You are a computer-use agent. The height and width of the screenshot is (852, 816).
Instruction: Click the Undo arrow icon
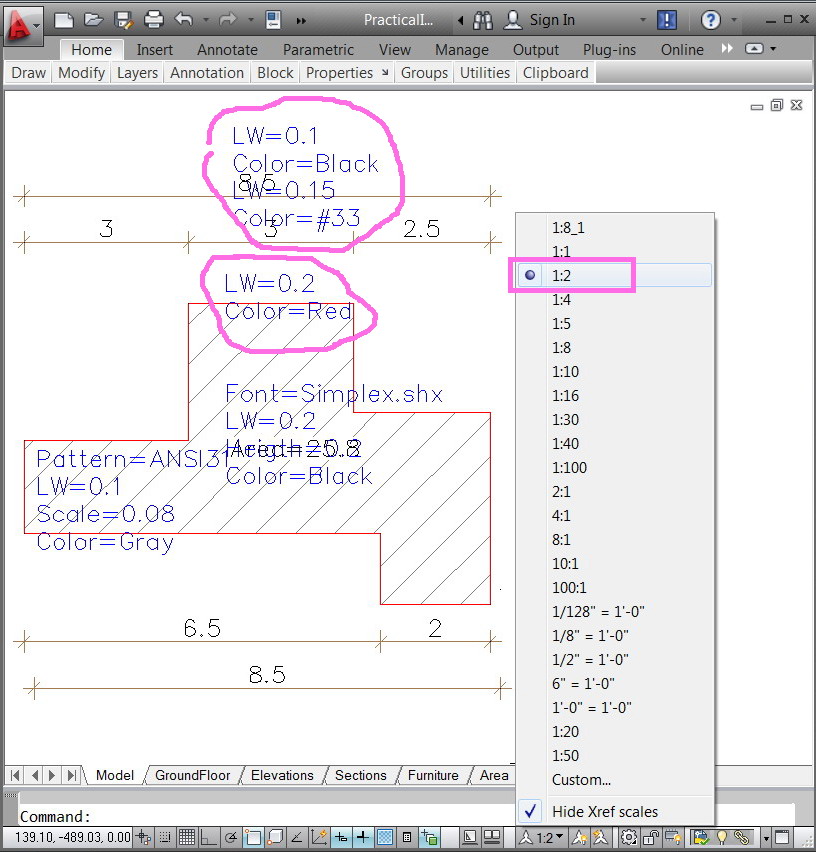click(184, 20)
